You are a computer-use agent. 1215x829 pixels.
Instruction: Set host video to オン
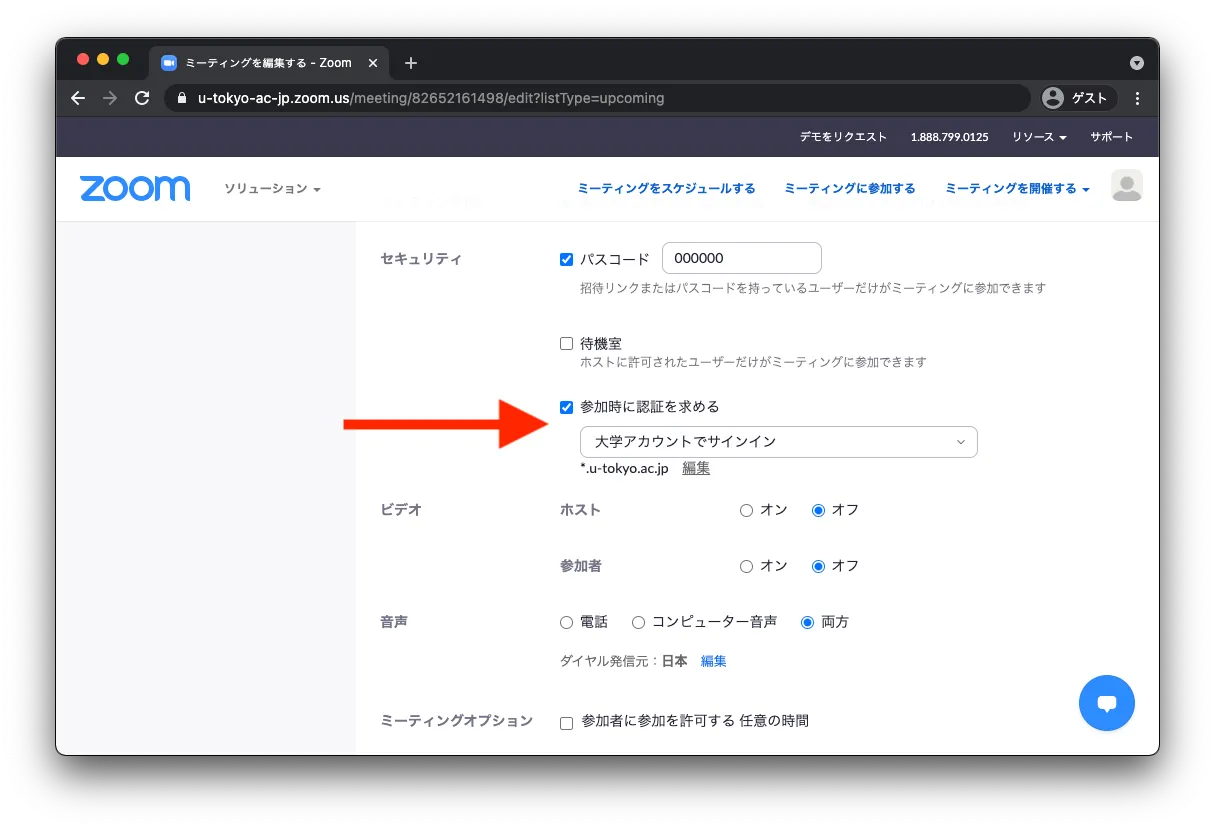tap(746, 510)
